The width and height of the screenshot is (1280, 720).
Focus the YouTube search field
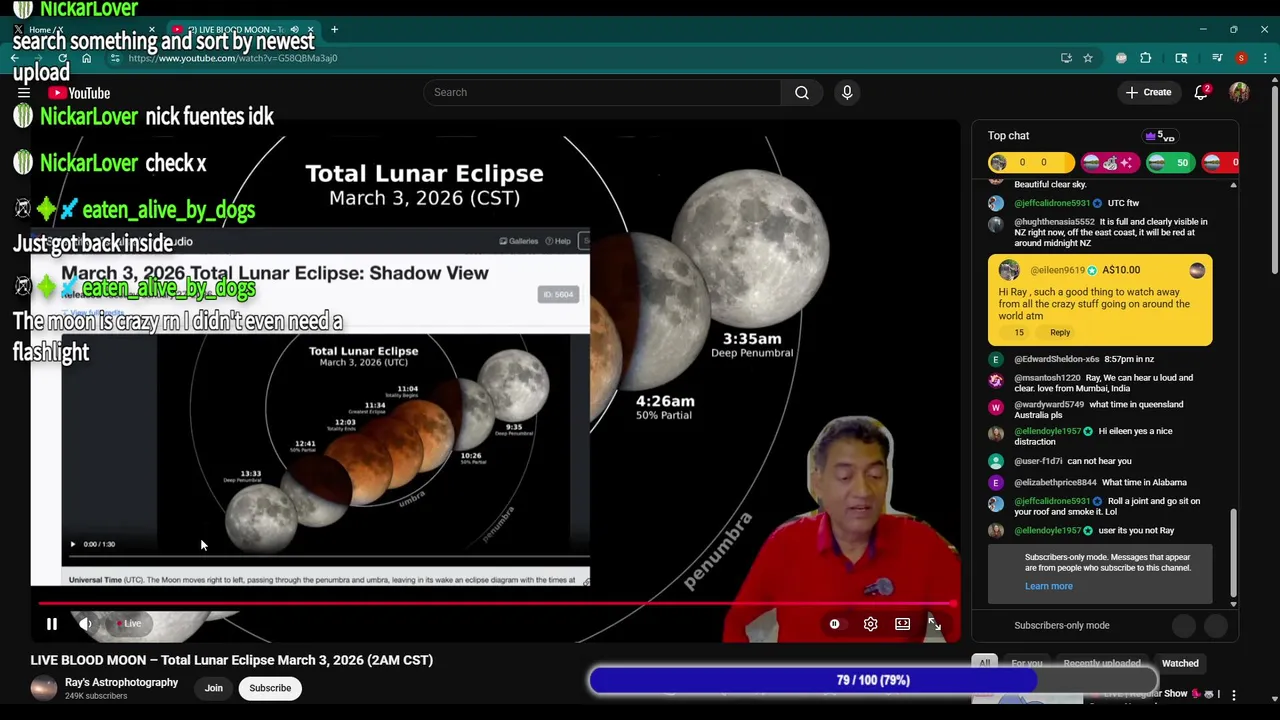602,92
